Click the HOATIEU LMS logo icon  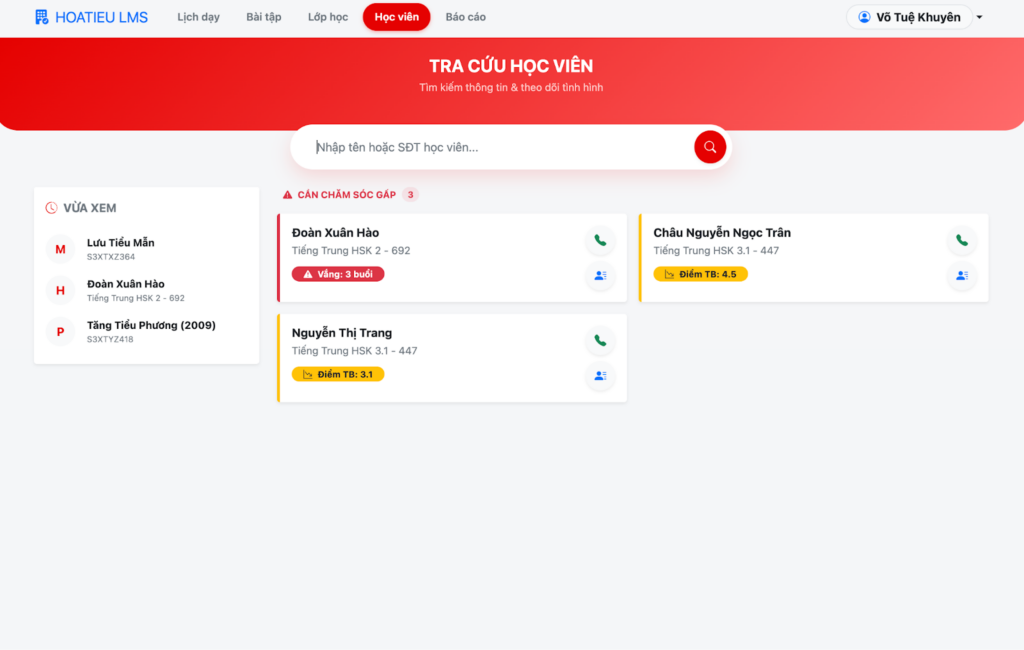tap(41, 17)
